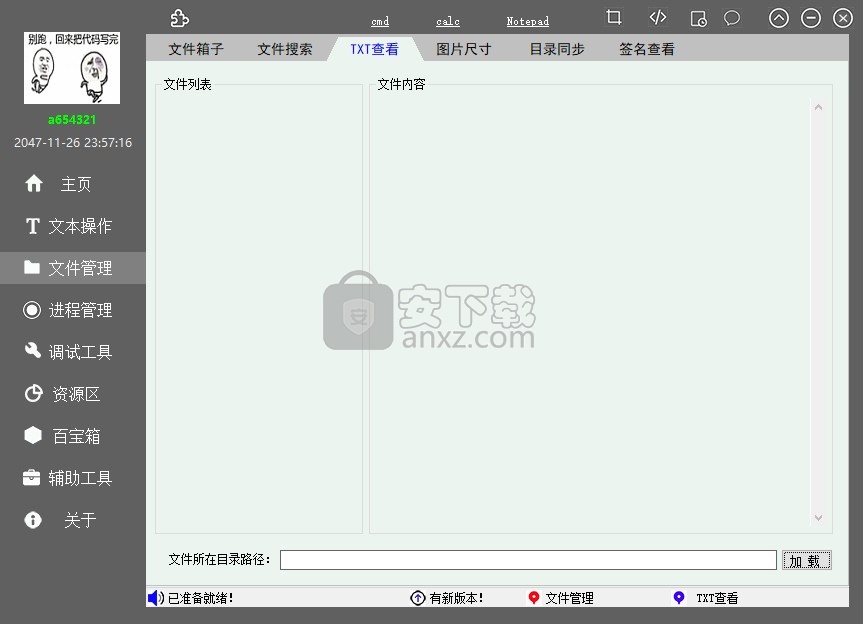863x624 pixels.
Task: Switch to the 文件搜索 tab
Action: pyautogui.click(x=285, y=49)
